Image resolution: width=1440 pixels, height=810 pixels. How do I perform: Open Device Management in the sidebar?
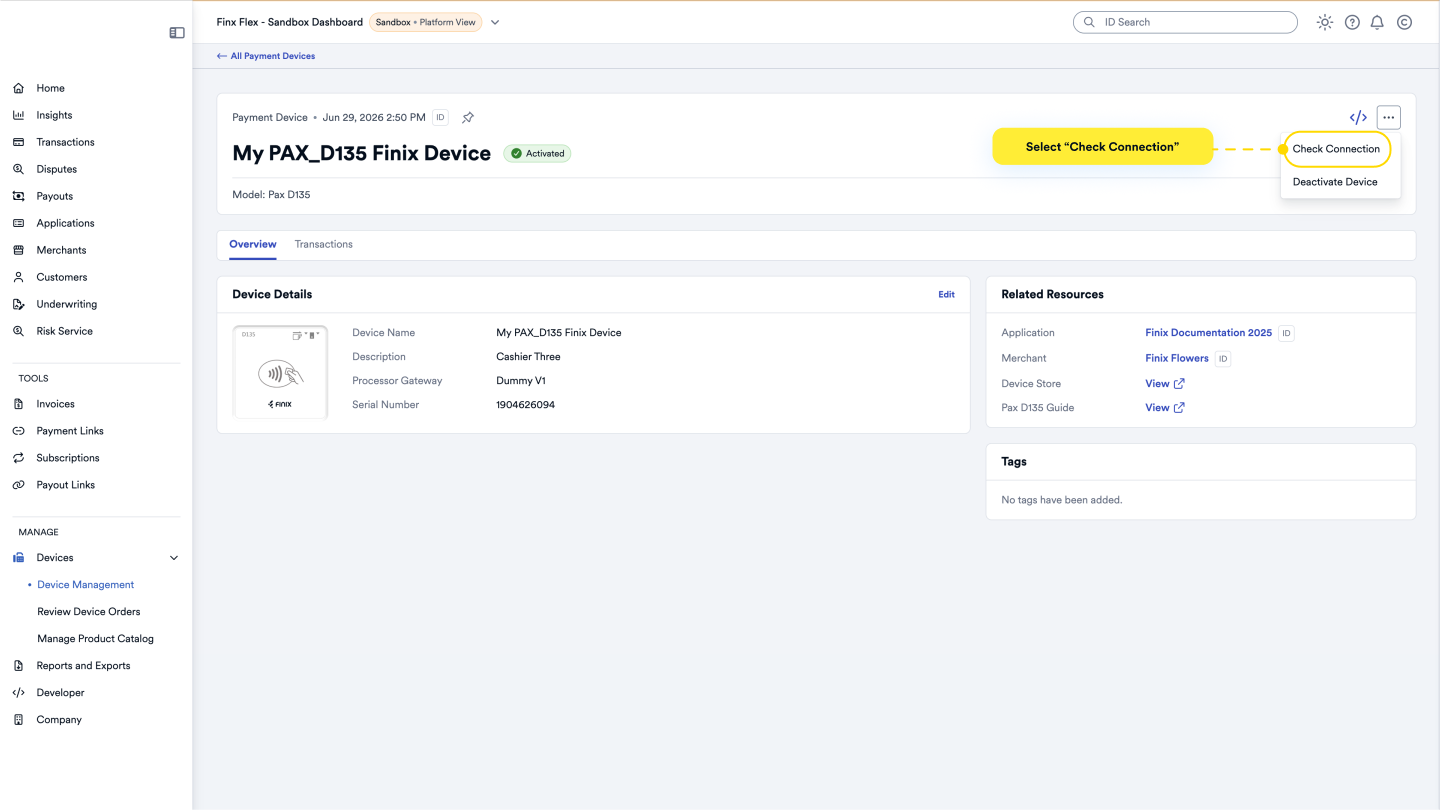click(85, 585)
